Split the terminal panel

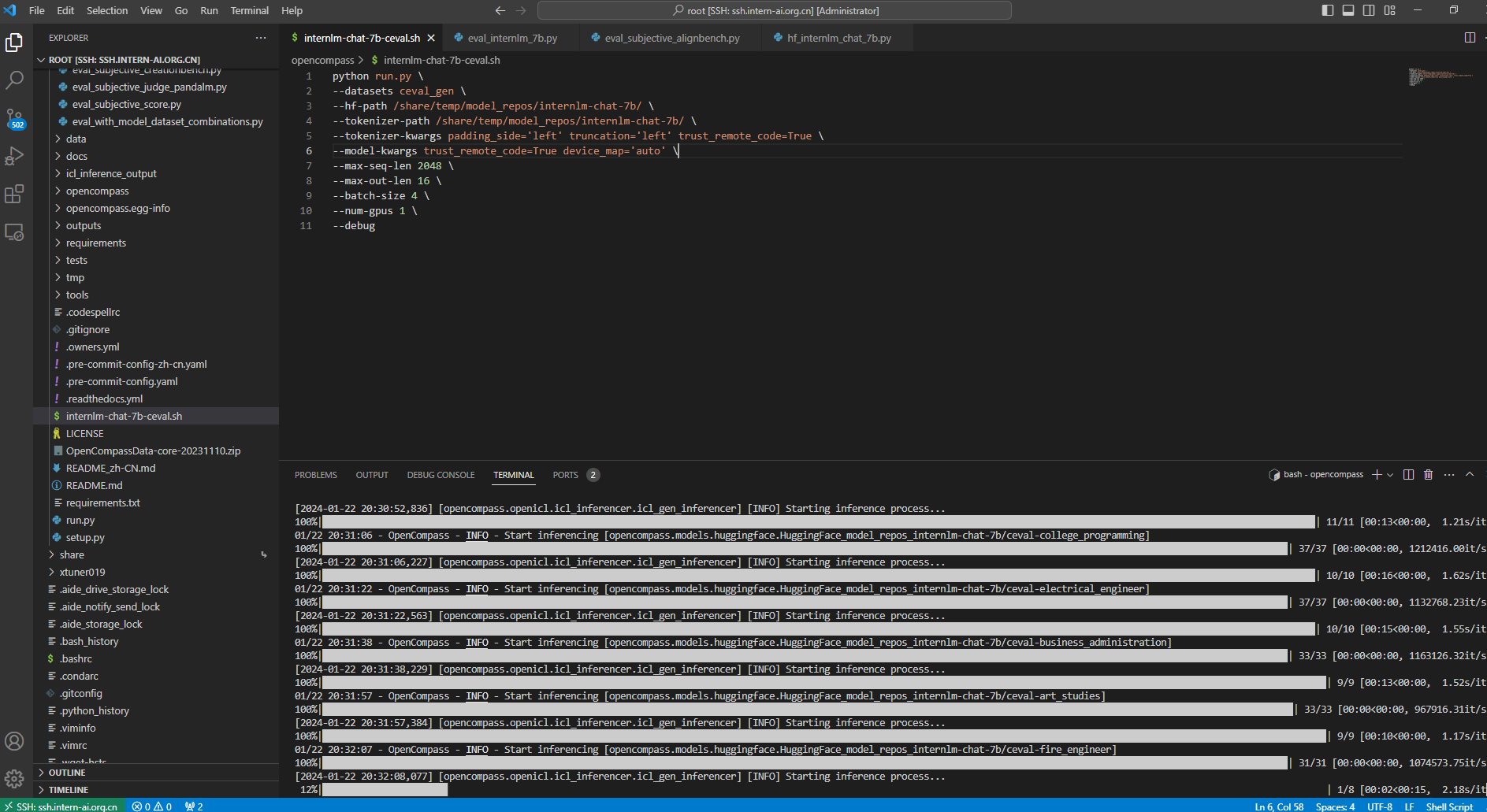(x=1408, y=475)
